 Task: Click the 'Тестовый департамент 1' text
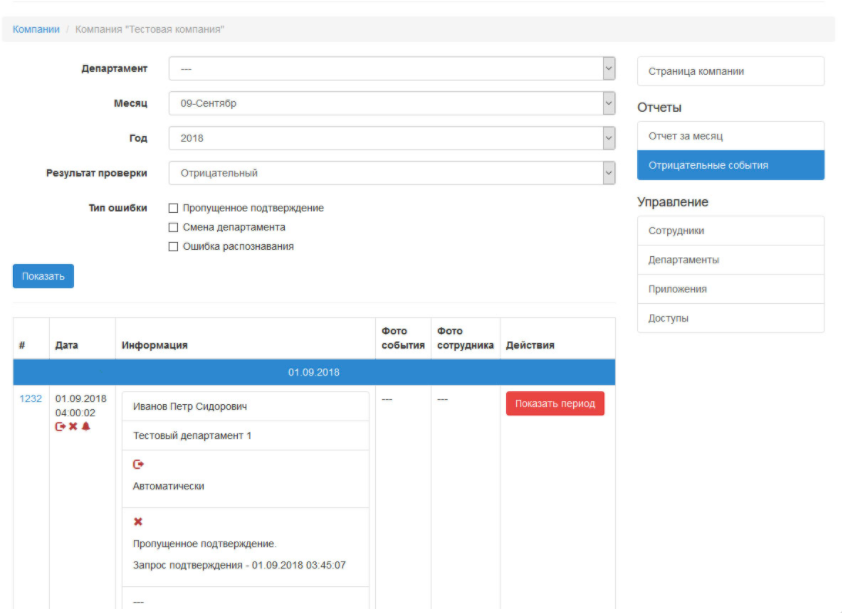pos(192,436)
